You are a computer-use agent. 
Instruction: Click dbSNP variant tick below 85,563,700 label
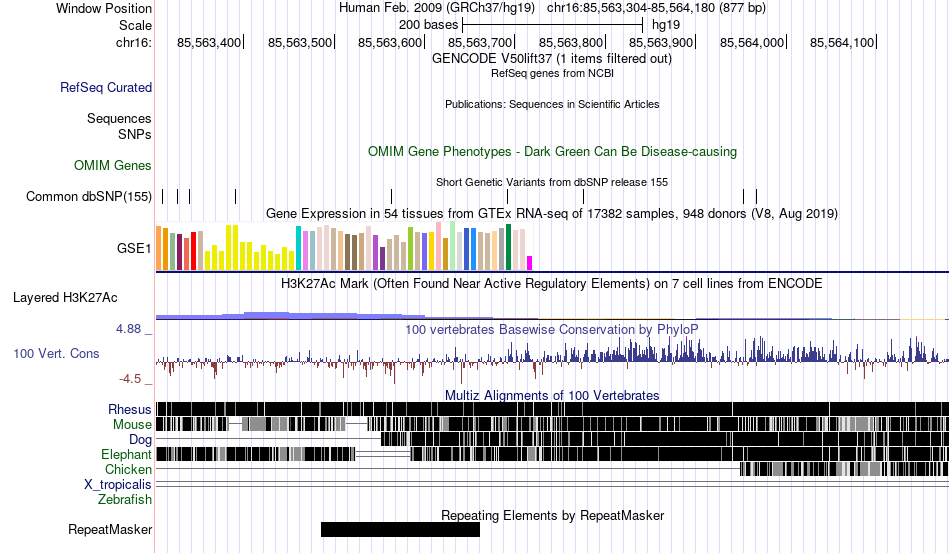point(507,196)
